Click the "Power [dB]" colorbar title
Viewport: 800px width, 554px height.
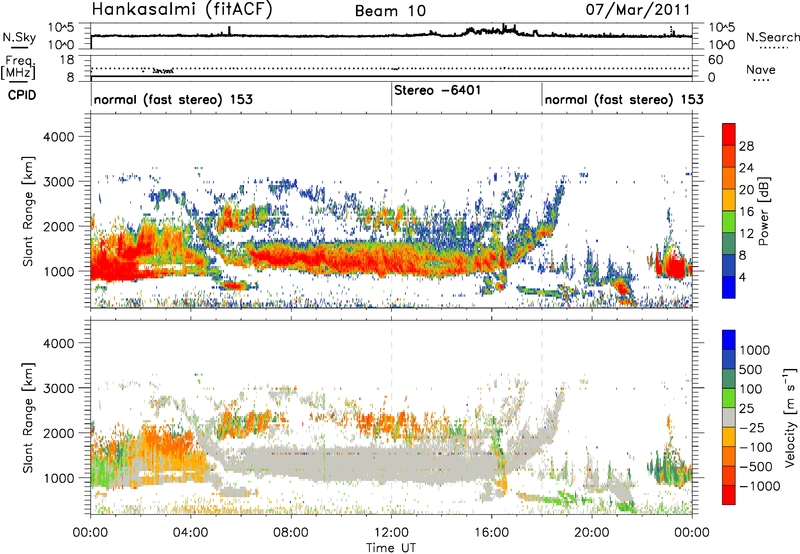point(764,211)
